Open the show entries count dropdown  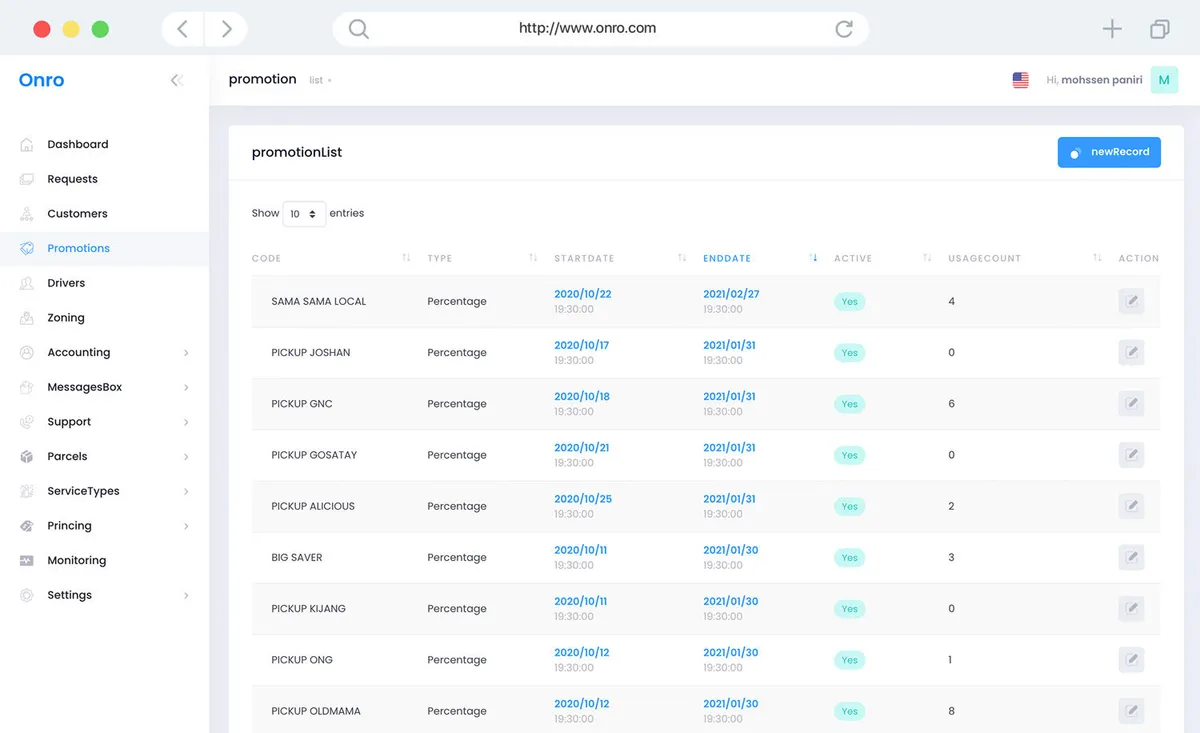pyautogui.click(x=304, y=214)
